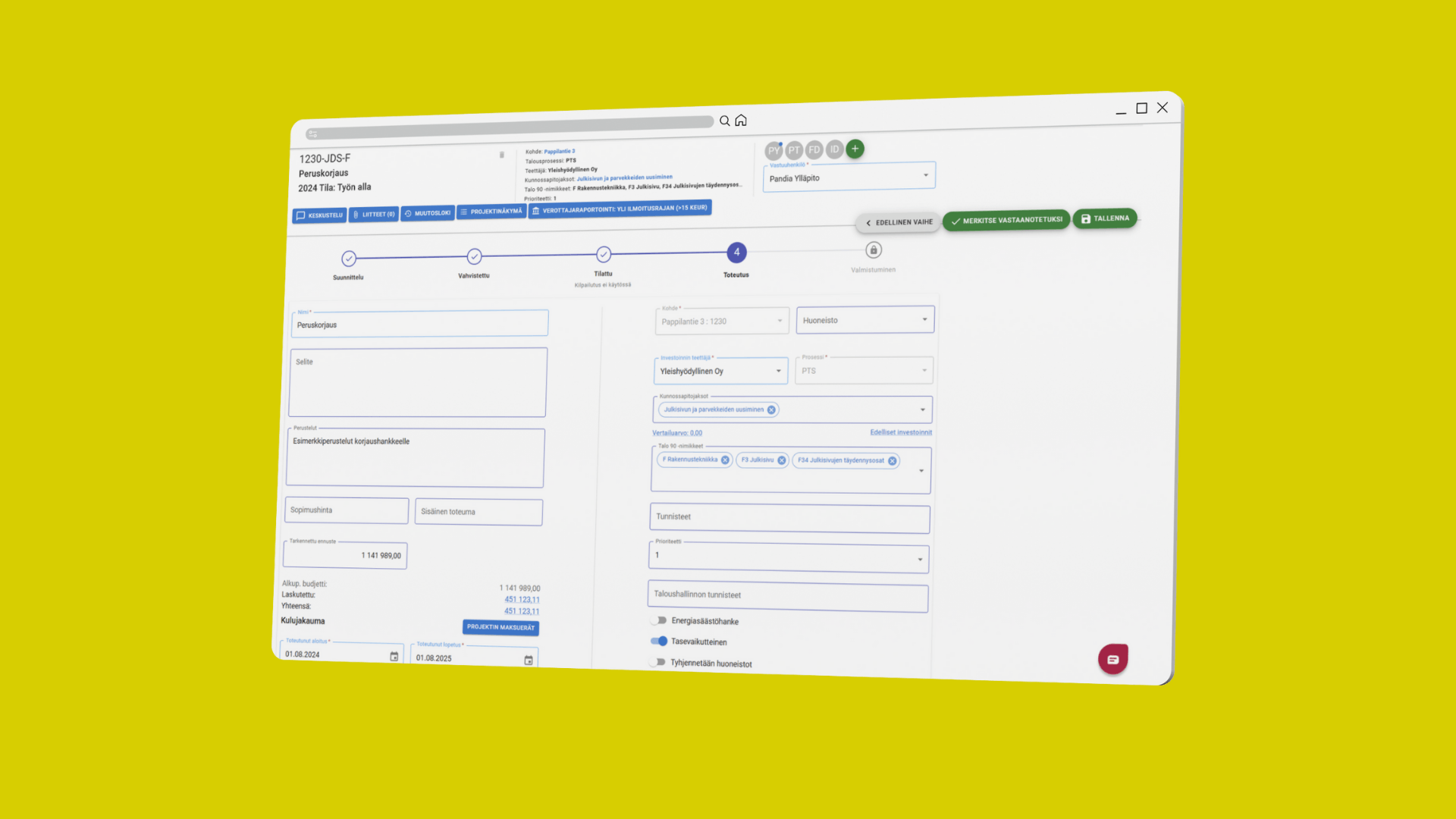Remove the 'F Rakennustekniikka' chip
1456x819 pixels.
(x=725, y=460)
